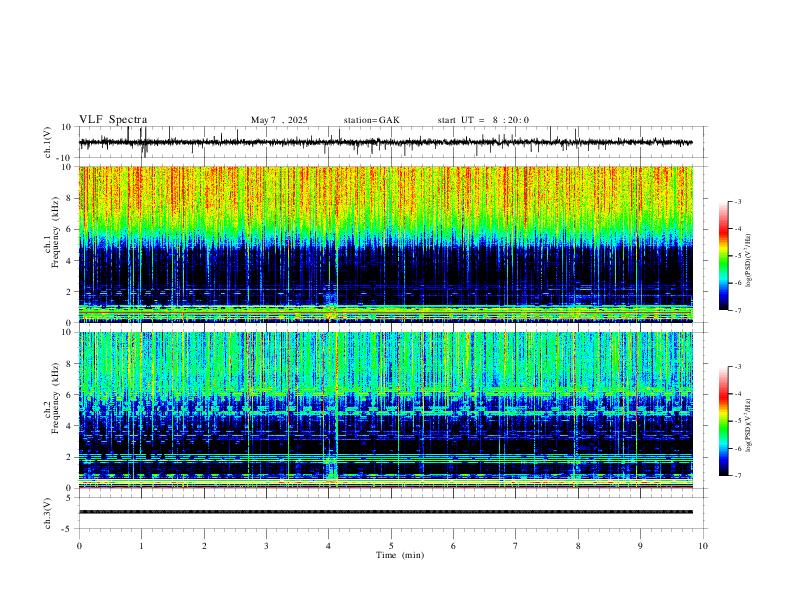Click the ch.1 colorbar PSD unit label
Image resolution: width=792 pixels, height=612 pixels.
click(748, 261)
